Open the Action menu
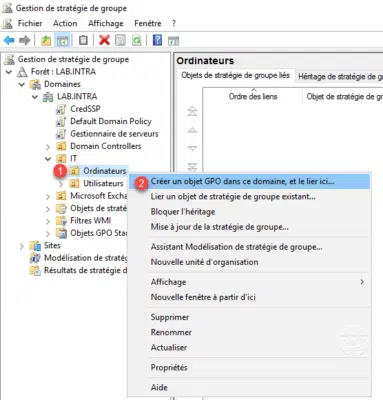The height and width of the screenshot is (400, 383). [65, 23]
